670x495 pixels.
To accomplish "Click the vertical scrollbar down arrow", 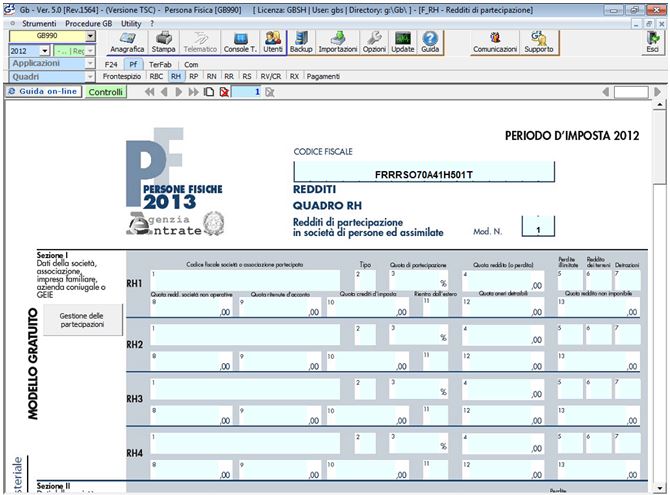I will (660, 488).
